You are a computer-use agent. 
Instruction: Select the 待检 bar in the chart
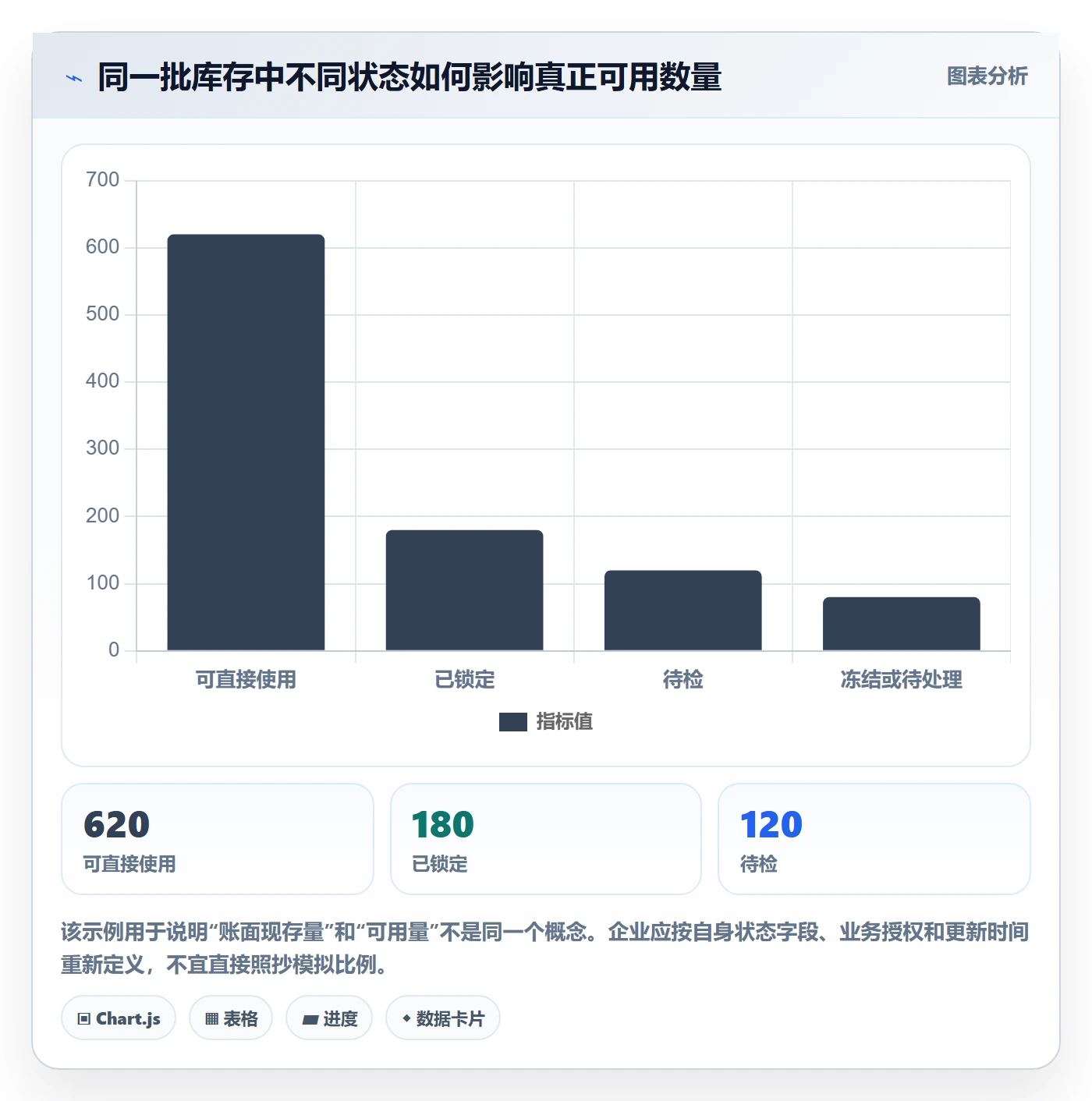pyautogui.click(x=682, y=611)
